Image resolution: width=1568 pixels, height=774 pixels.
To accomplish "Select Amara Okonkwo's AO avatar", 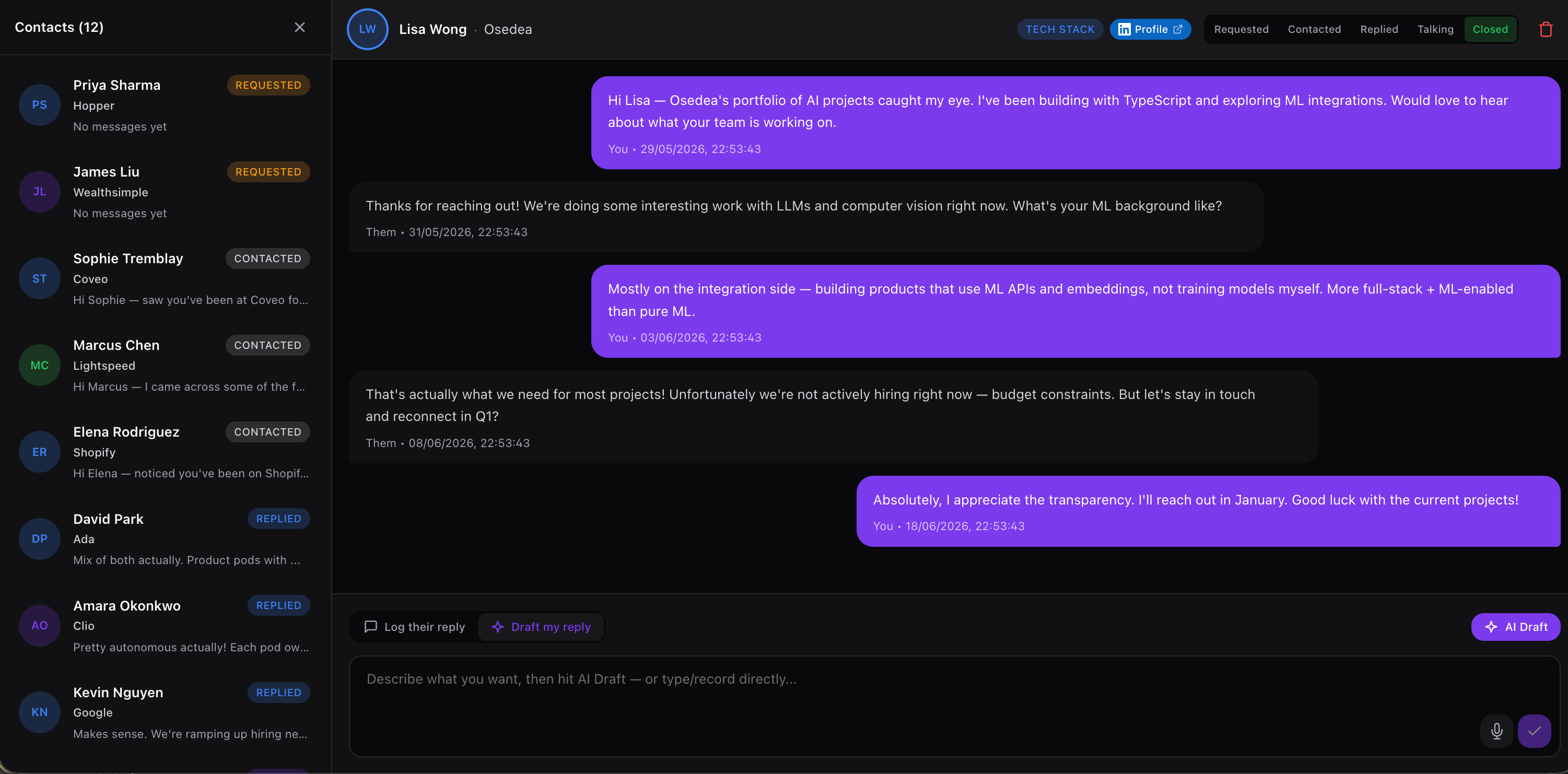I will click(x=40, y=626).
